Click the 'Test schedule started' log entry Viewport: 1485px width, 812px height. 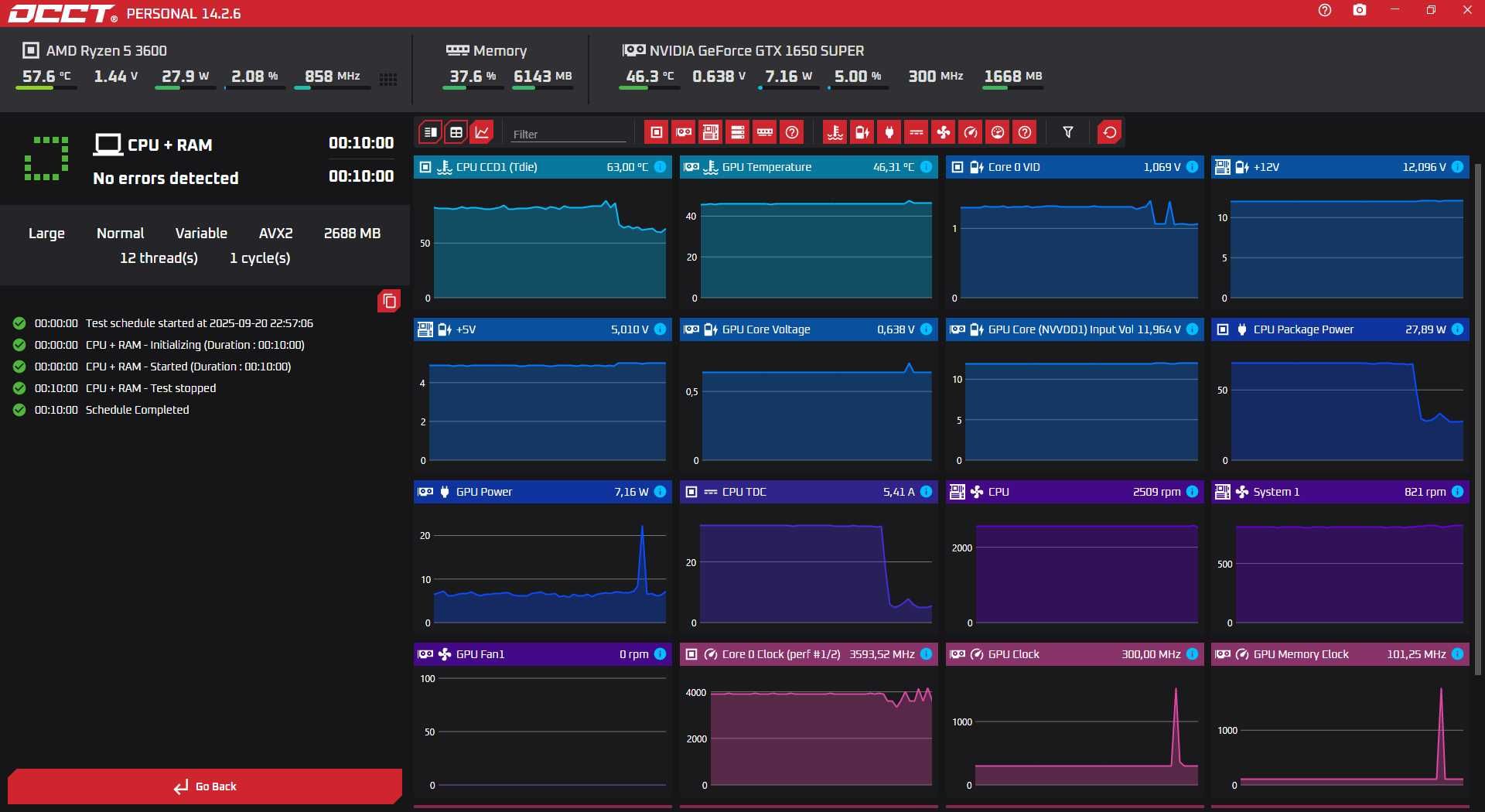(200, 323)
